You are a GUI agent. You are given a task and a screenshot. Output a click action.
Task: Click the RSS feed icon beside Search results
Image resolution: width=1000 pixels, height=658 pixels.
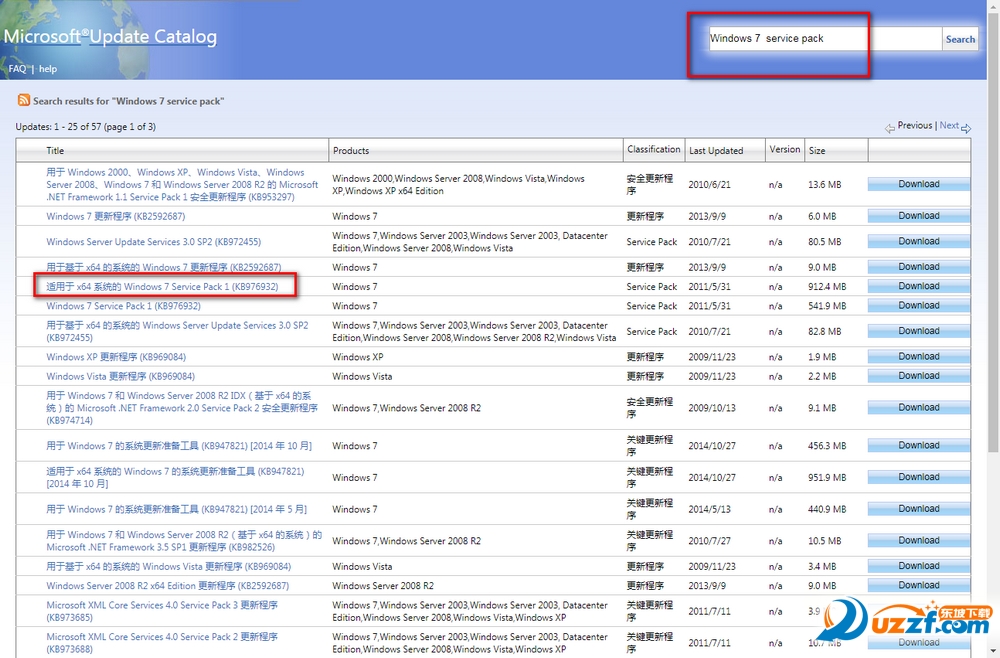(24, 100)
